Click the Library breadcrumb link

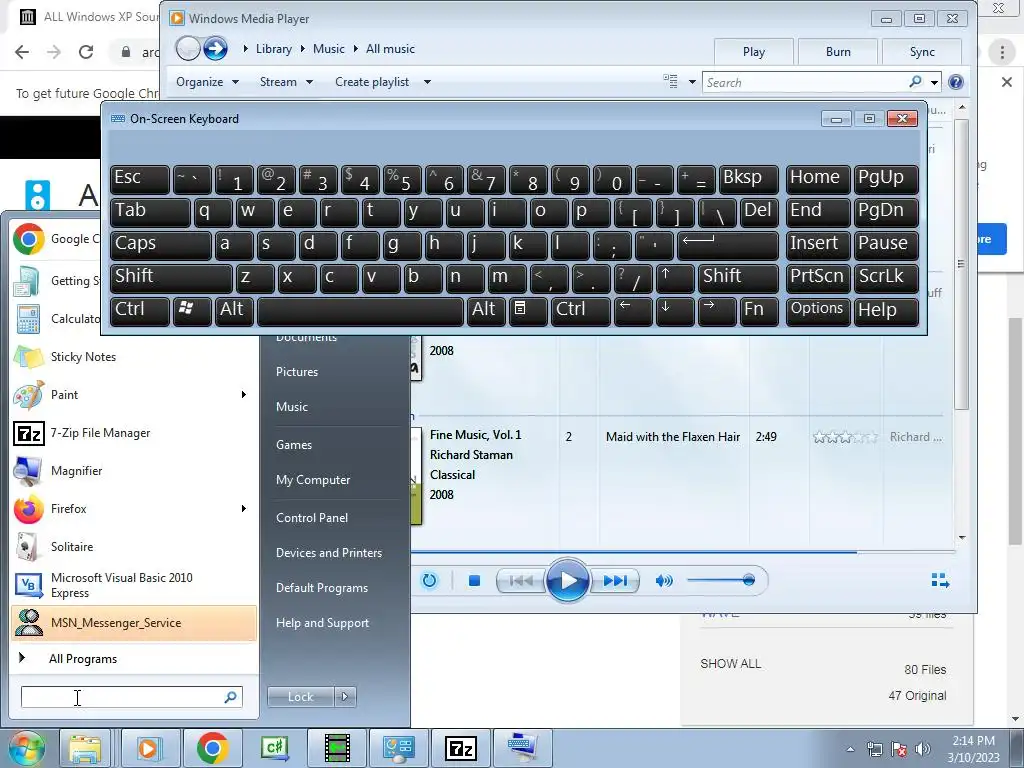[274, 49]
